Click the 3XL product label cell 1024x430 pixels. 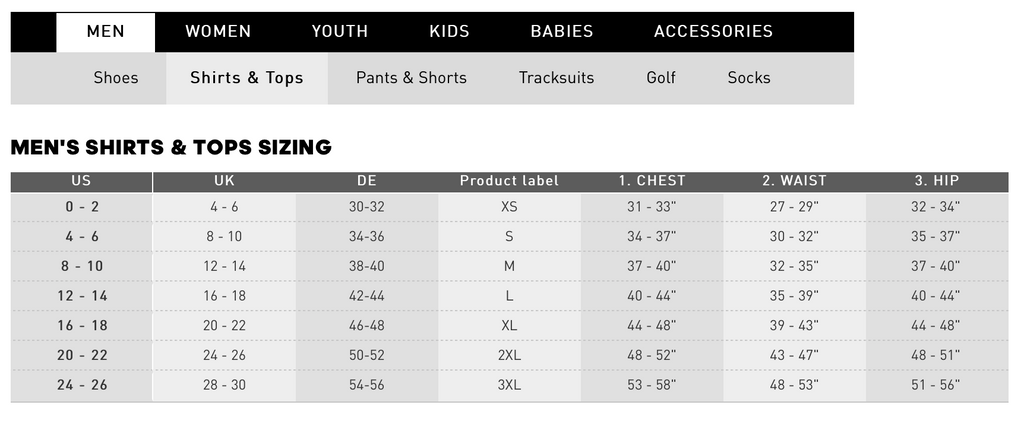pyautogui.click(x=509, y=386)
